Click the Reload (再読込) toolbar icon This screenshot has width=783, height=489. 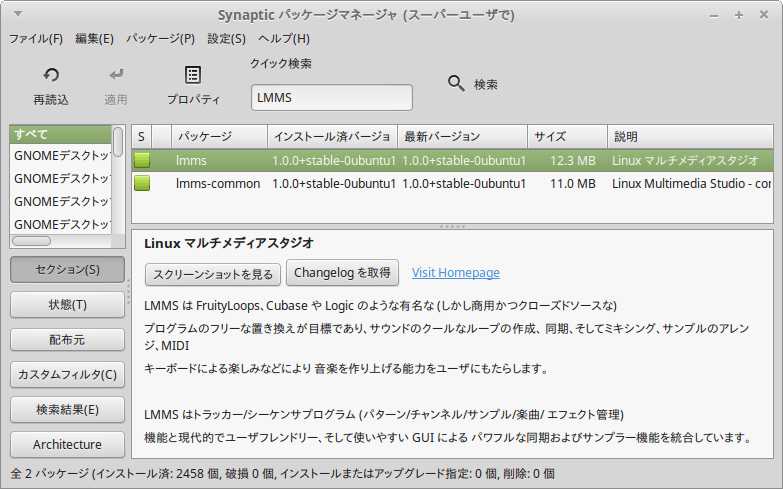click(51, 75)
